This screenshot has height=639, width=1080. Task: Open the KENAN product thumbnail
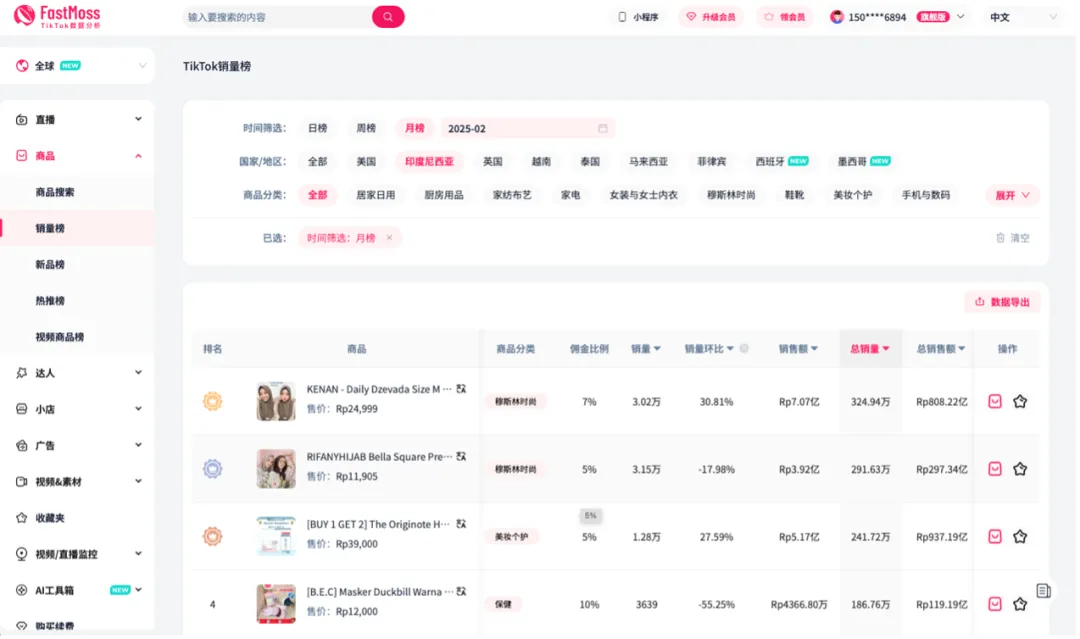(276, 401)
